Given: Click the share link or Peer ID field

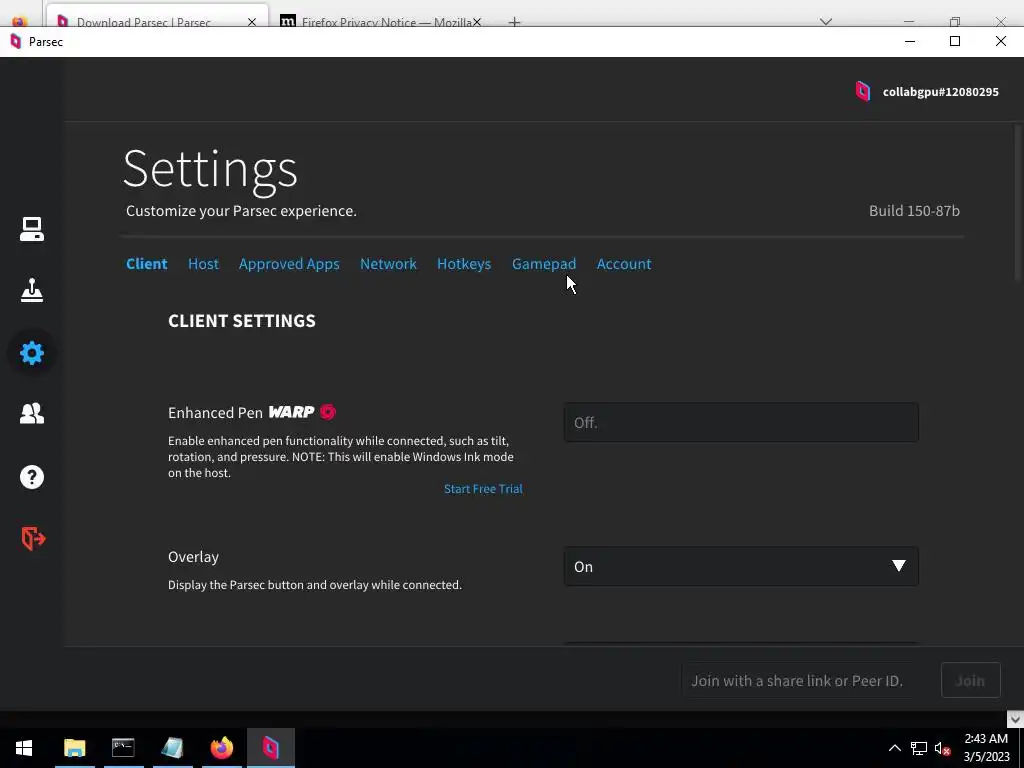Looking at the screenshot, I should coord(797,680).
